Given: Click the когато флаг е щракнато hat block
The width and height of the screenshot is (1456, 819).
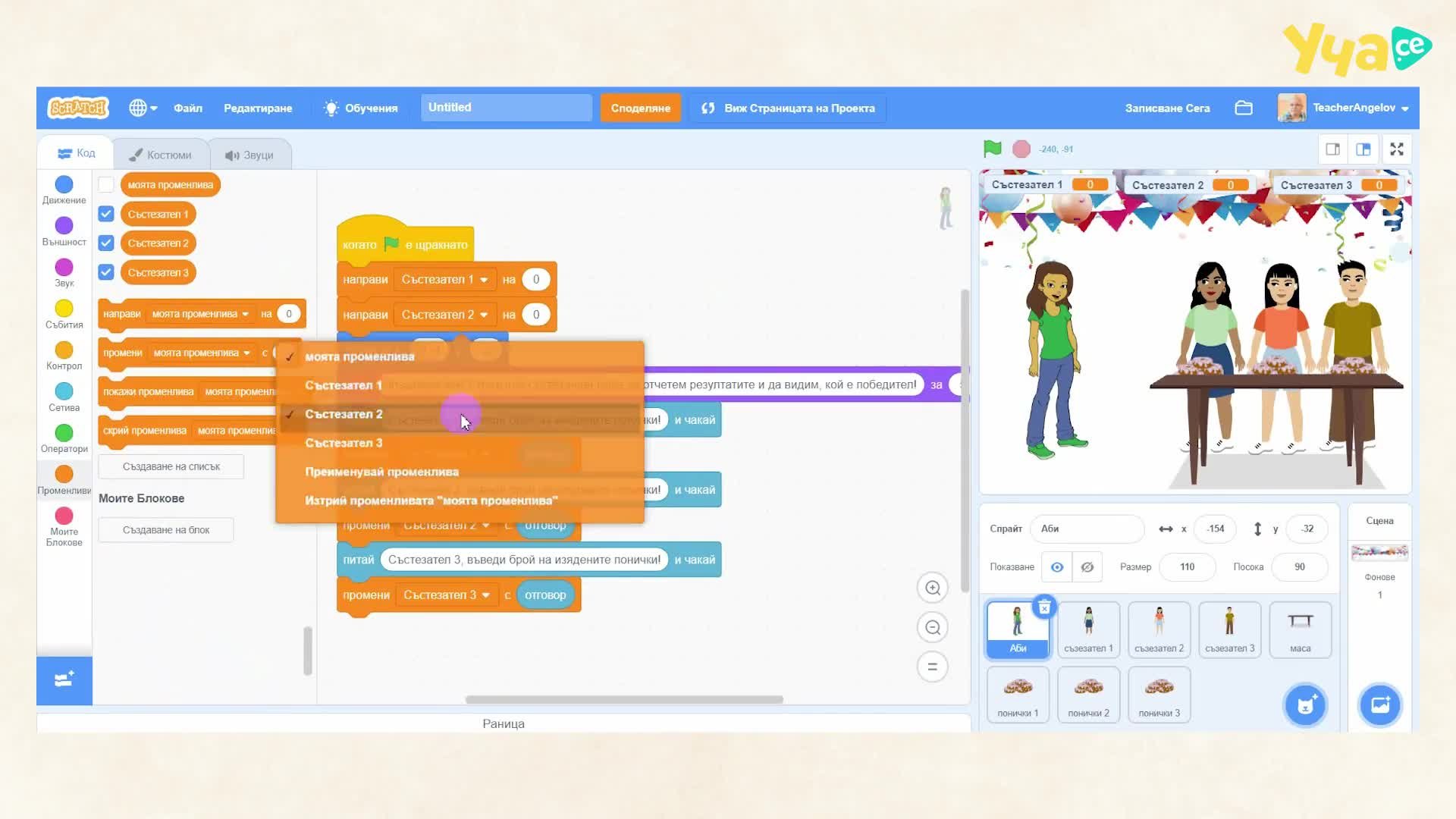Looking at the screenshot, I should tap(405, 240).
